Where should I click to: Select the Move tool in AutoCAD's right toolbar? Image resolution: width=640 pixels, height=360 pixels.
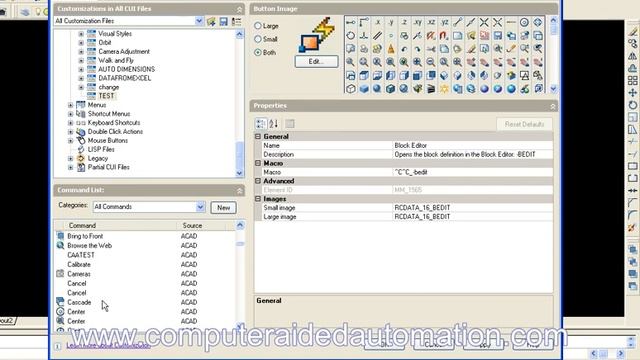point(632,93)
